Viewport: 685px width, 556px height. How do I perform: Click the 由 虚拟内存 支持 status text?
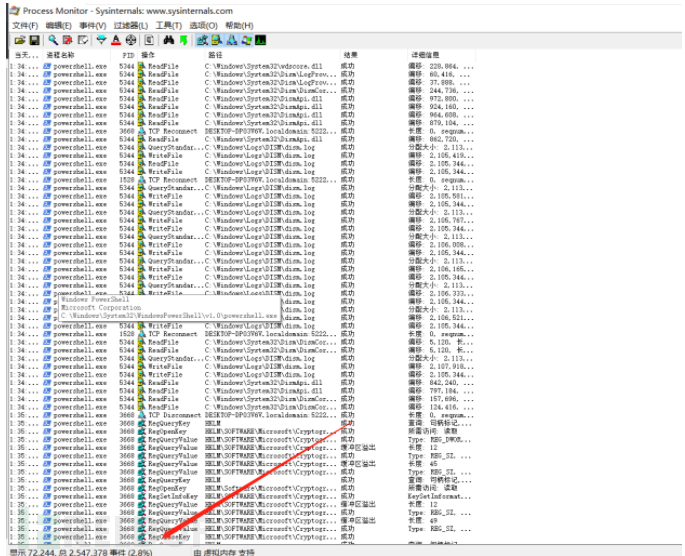click(224, 552)
